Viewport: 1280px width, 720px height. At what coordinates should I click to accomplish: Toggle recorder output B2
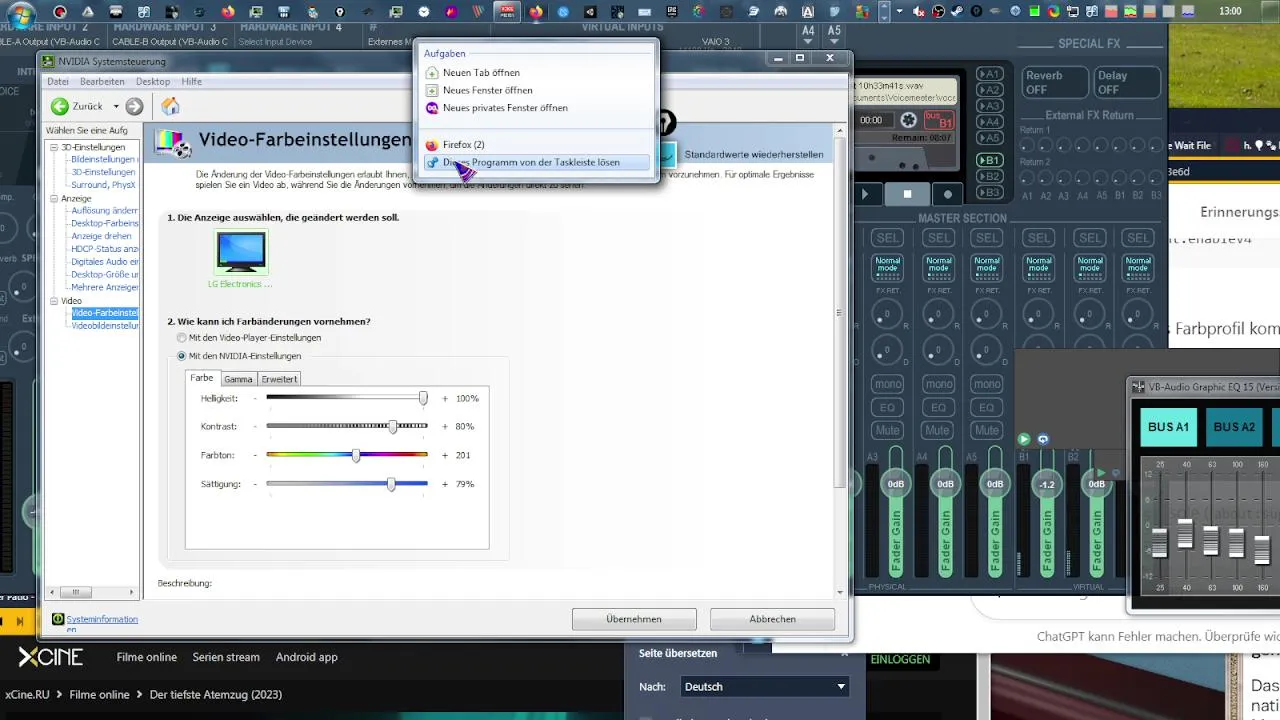(x=989, y=176)
